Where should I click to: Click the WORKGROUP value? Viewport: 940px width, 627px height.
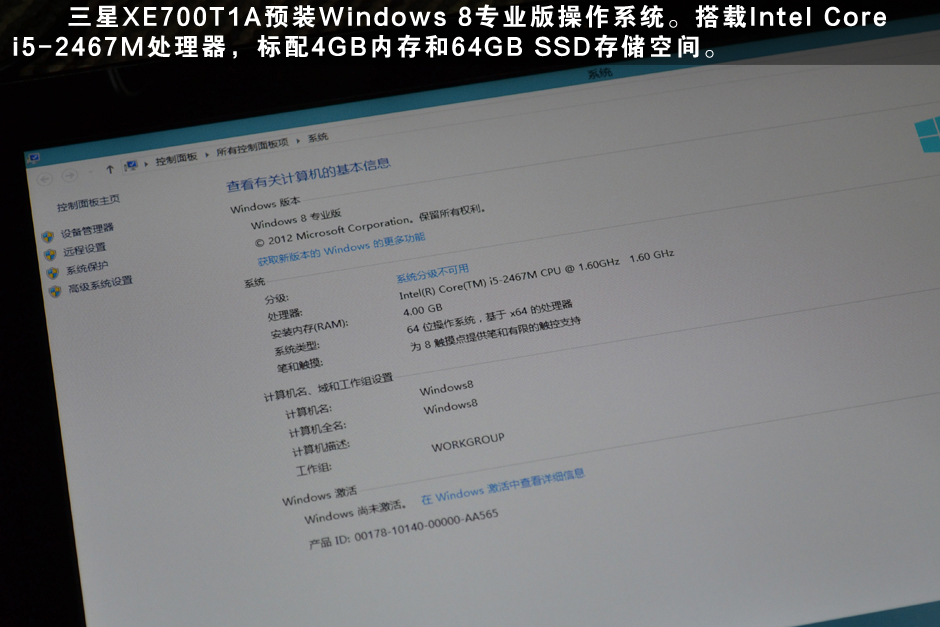click(468, 443)
